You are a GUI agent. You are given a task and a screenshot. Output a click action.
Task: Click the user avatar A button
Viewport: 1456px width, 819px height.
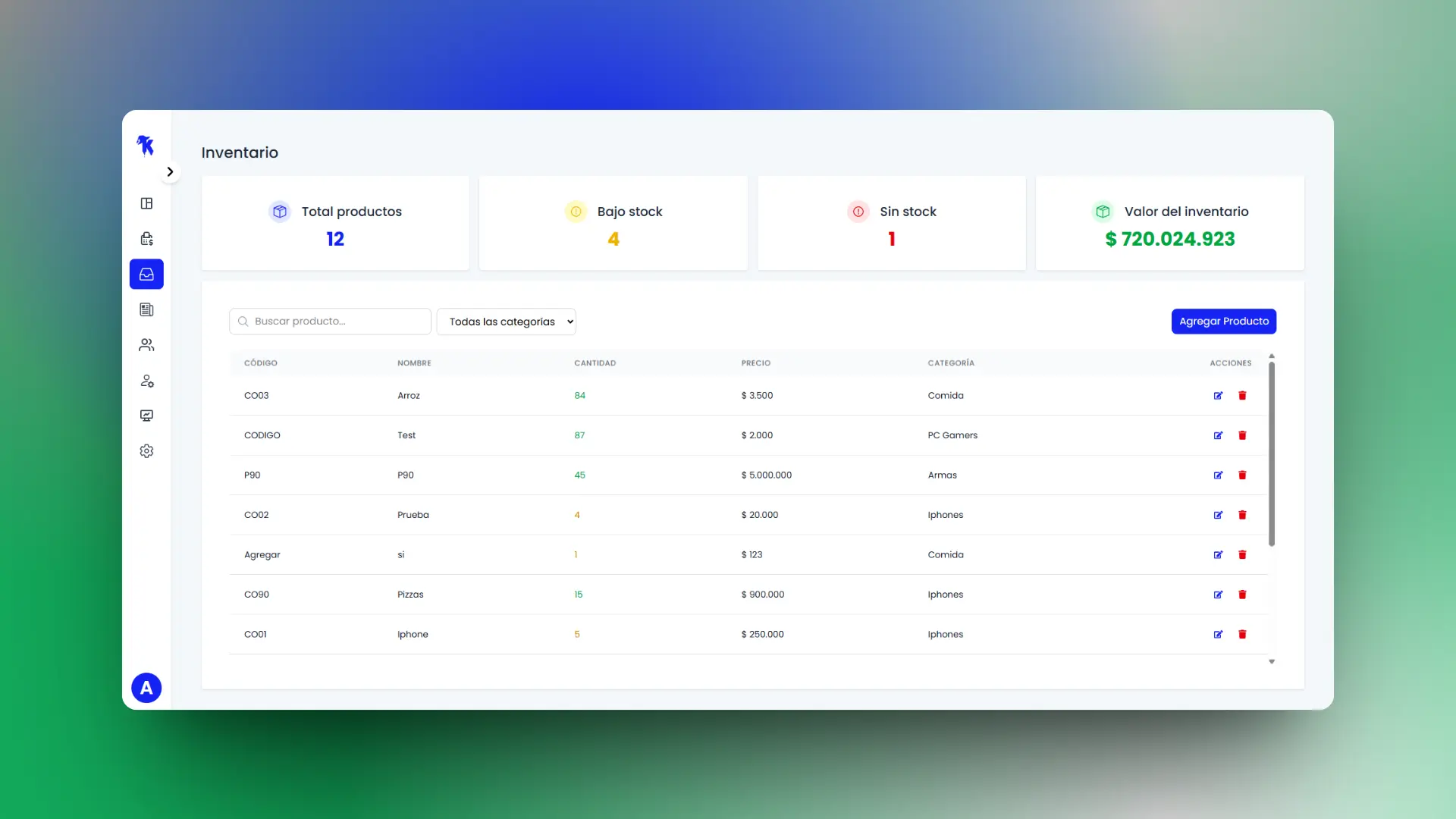coord(146,688)
